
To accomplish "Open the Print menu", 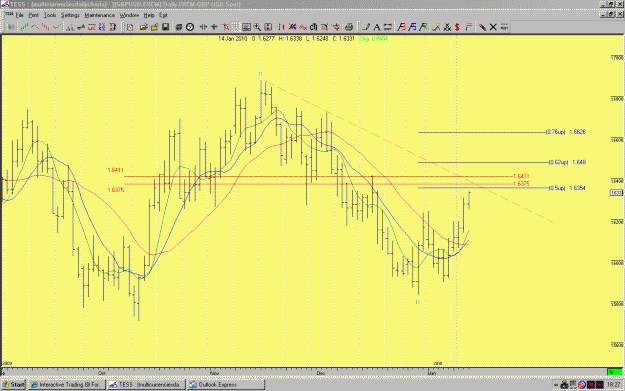I will click(x=33, y=15).
